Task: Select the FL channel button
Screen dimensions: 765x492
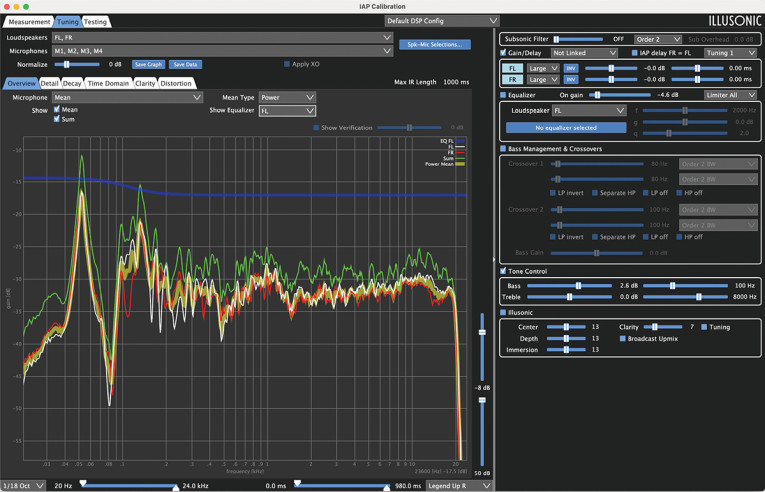Action: pyautogui.click(x=511, y=68)
